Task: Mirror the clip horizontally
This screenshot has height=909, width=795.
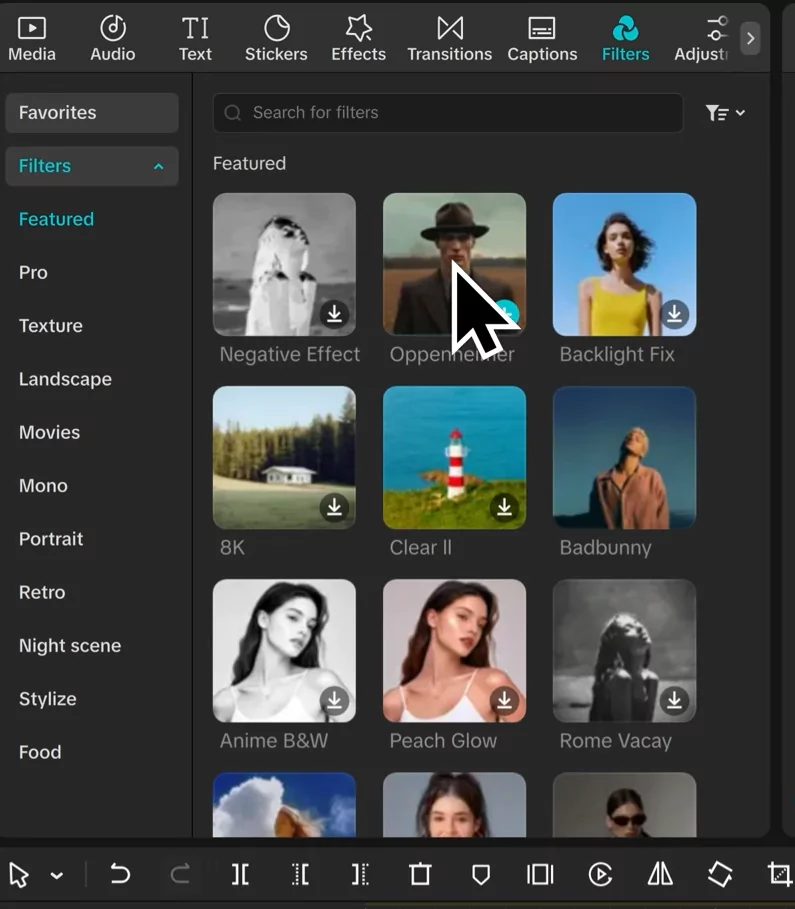Action: coord(660,874)
